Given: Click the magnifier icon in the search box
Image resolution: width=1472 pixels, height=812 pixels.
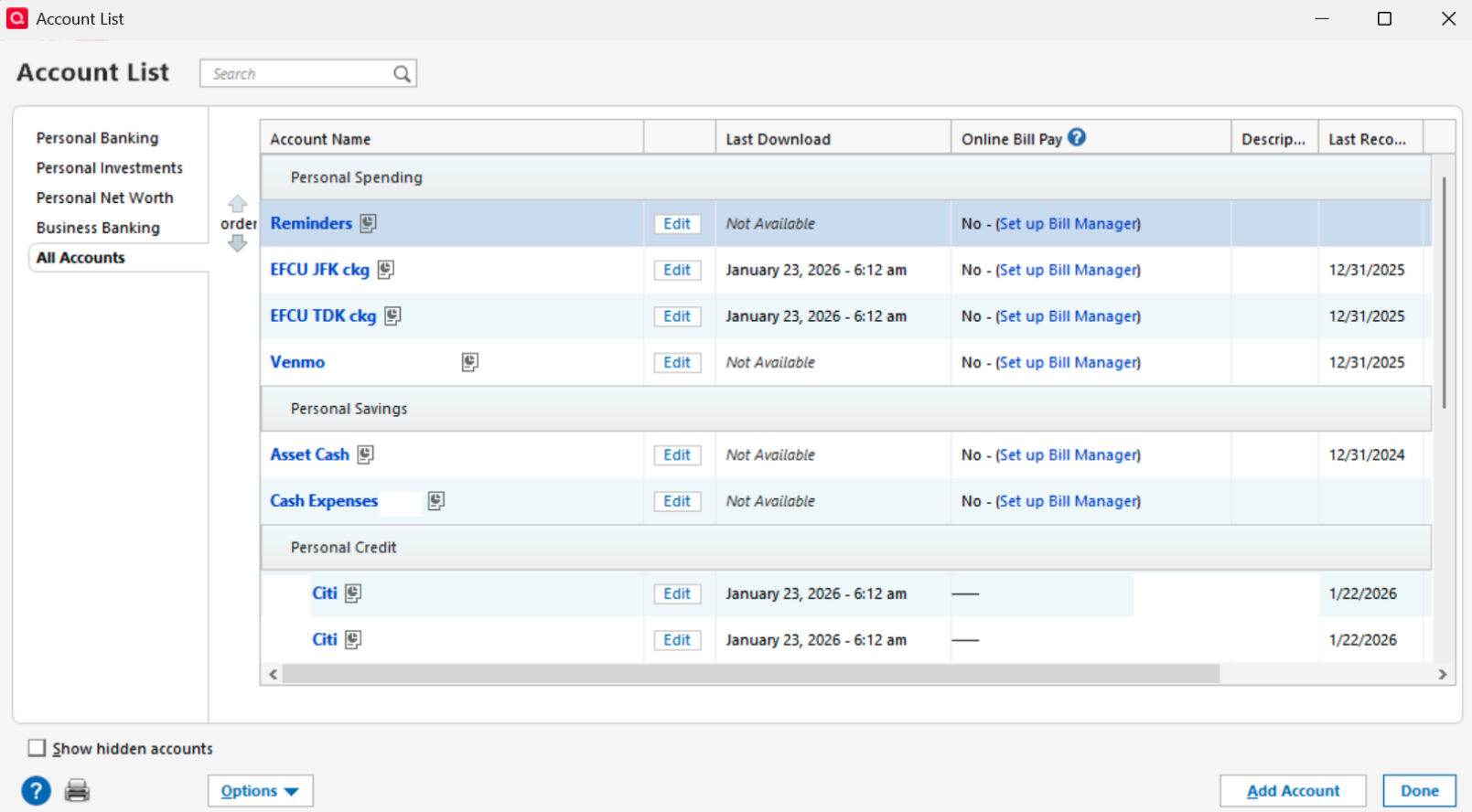Looking at the screenshot, I should (x=402, y=74).
